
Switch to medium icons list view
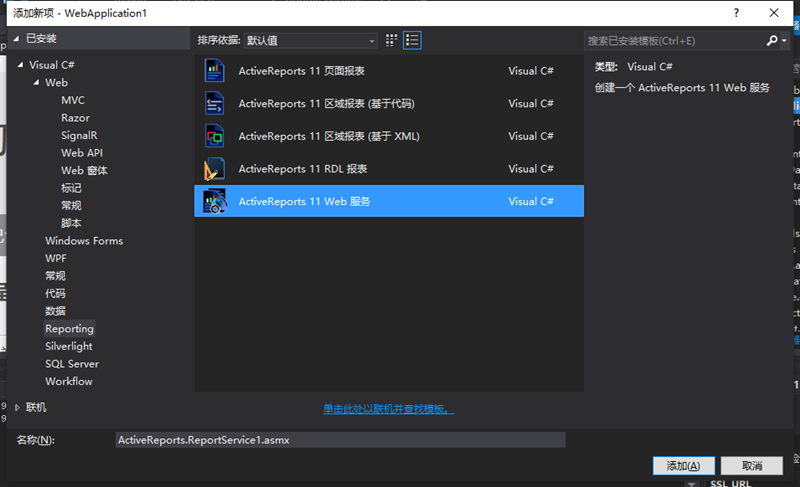click(x=412, y=40)
